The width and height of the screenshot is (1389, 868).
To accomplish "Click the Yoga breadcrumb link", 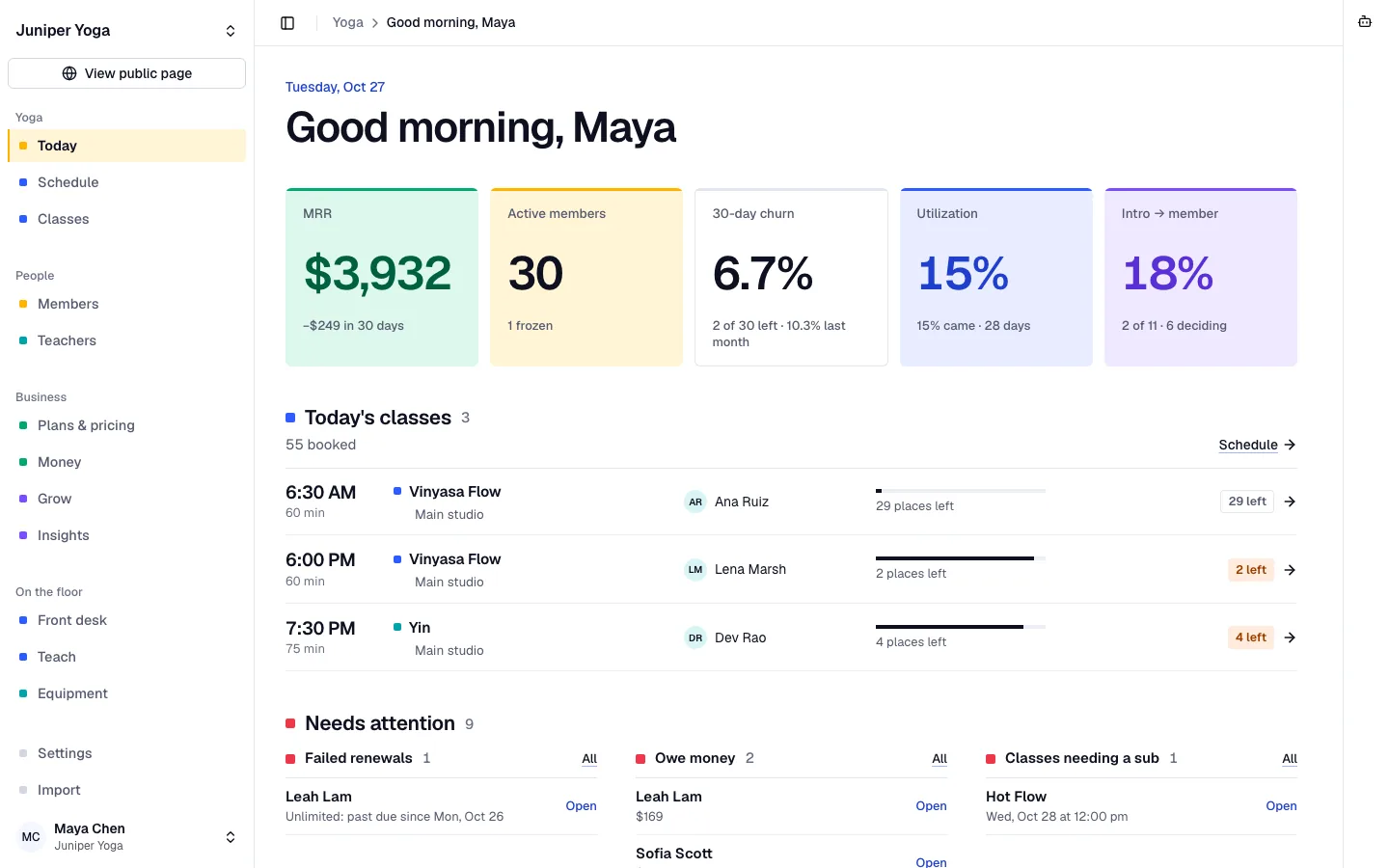I will 347,22.
